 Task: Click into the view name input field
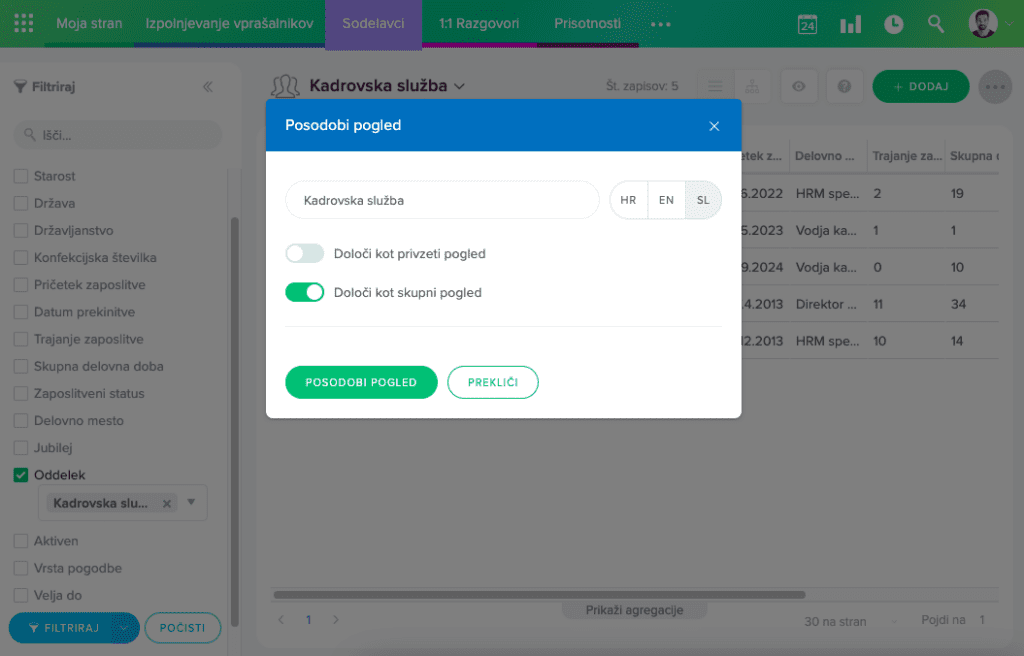click(441, 200)
